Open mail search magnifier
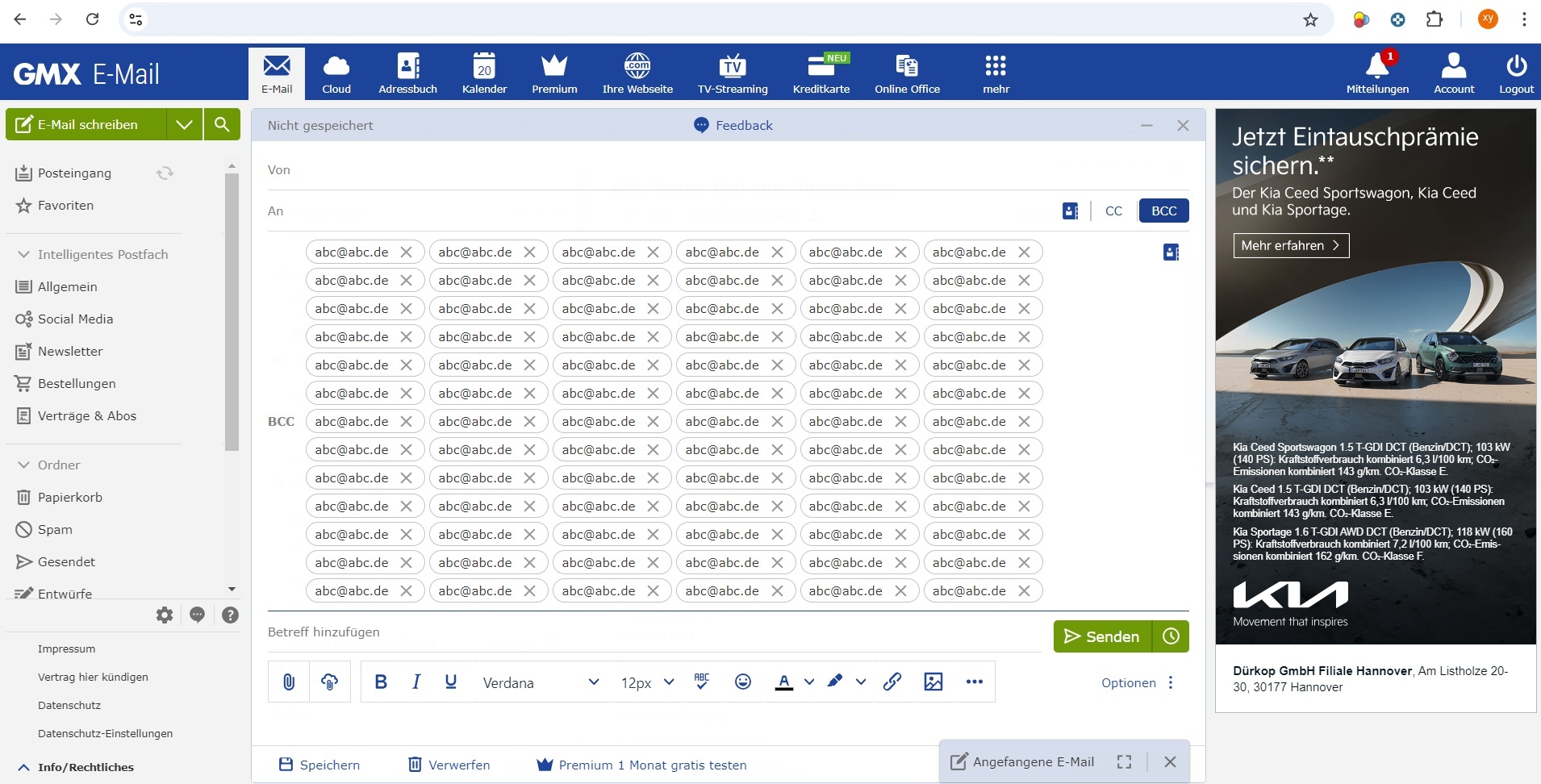The width and height of the screenshot is (1541, 784). click(222, 124)
